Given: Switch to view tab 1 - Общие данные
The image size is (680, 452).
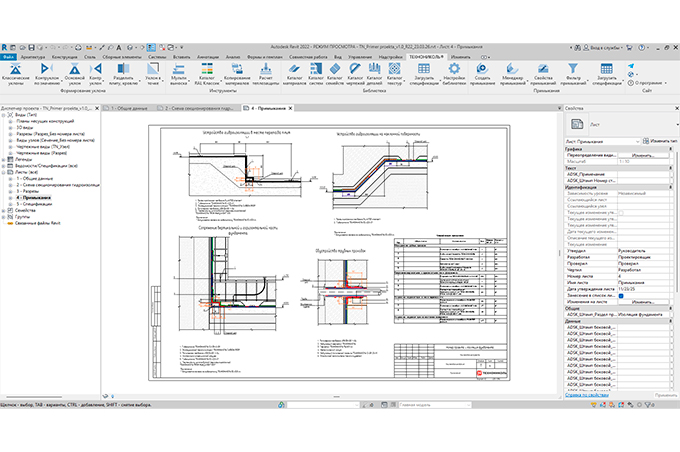Looking at the screenshot, I should (x=126, y=107).
